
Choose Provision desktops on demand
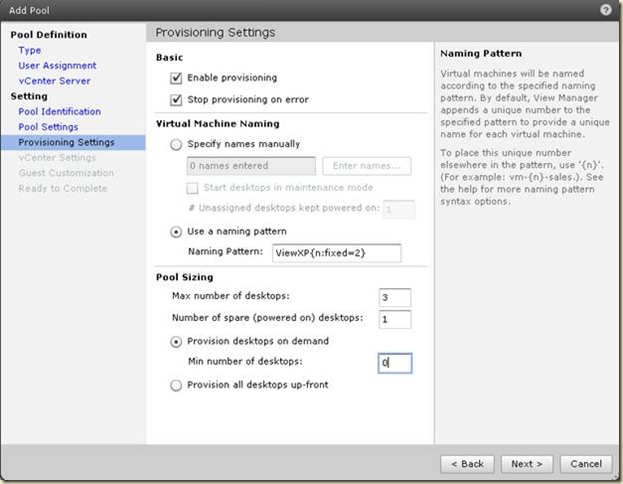tap(177, 340)
